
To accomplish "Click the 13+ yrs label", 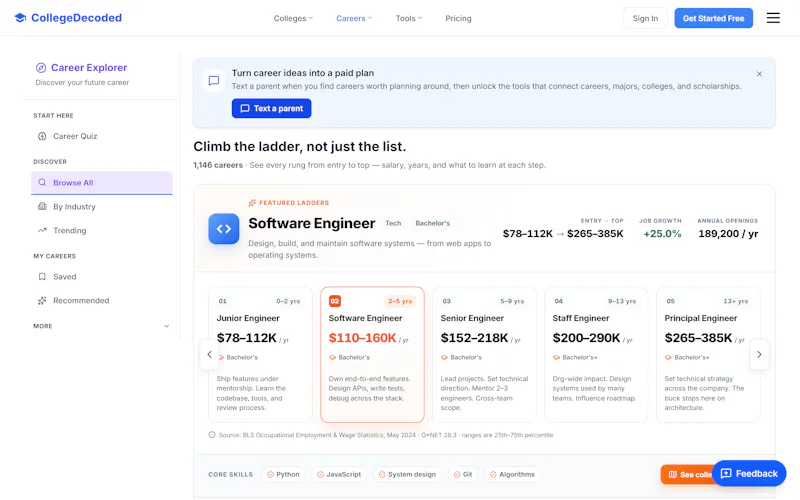I will point(736,301).
